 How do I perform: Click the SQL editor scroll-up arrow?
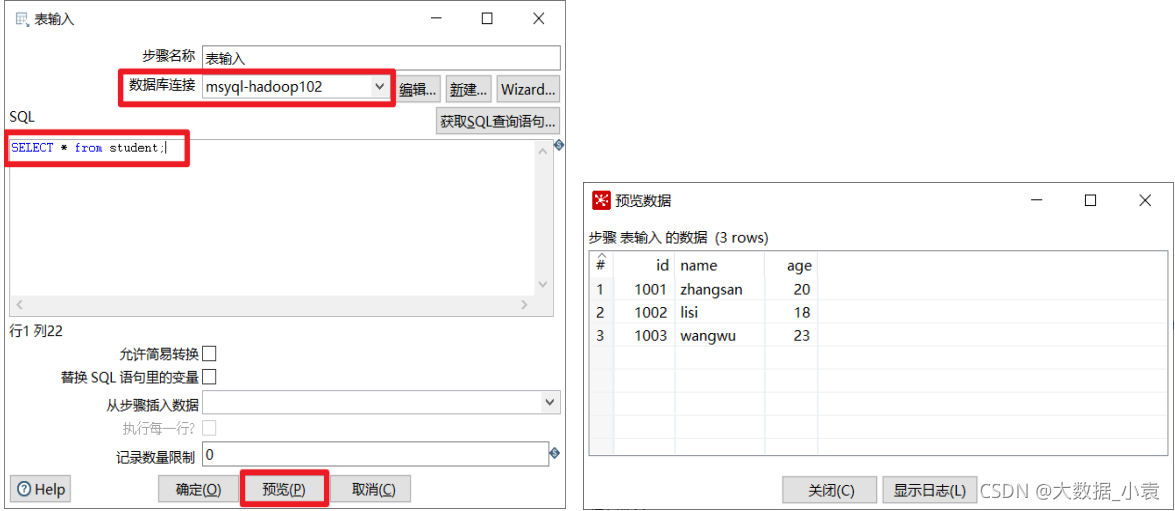(543, 150)
